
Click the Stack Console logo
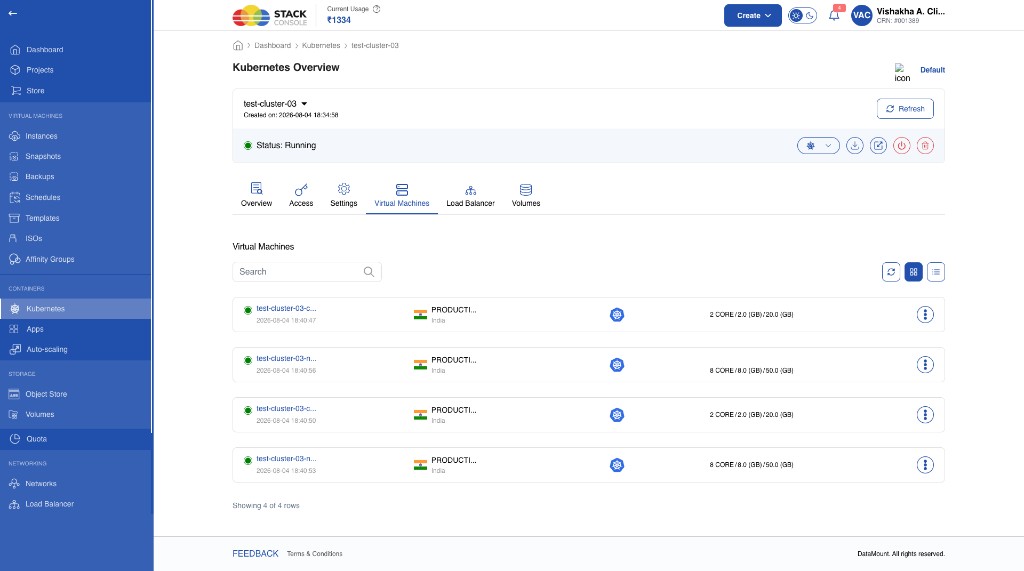[269, 16]
